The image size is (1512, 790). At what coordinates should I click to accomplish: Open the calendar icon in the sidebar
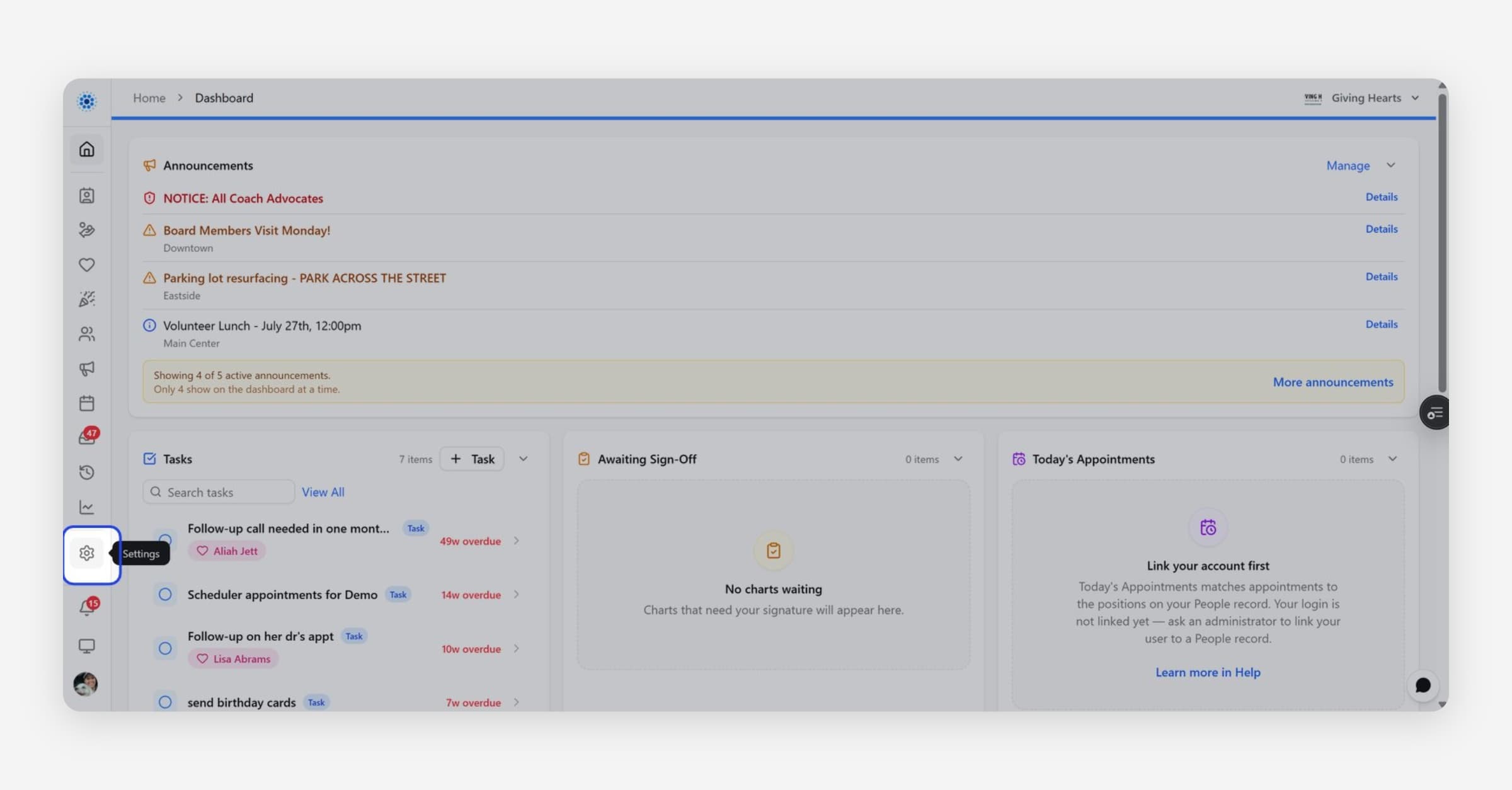(x=86, y=403)
